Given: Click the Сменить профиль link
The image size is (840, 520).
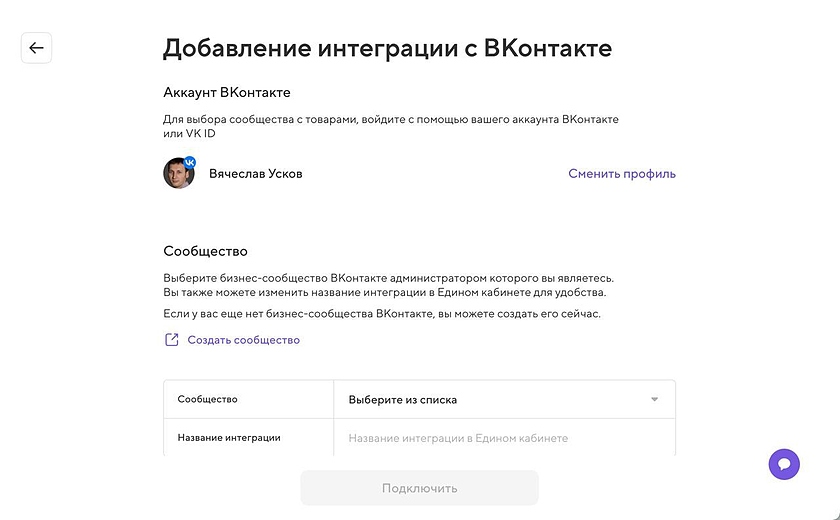Looking at the screenshot, I should coord(622,174).
